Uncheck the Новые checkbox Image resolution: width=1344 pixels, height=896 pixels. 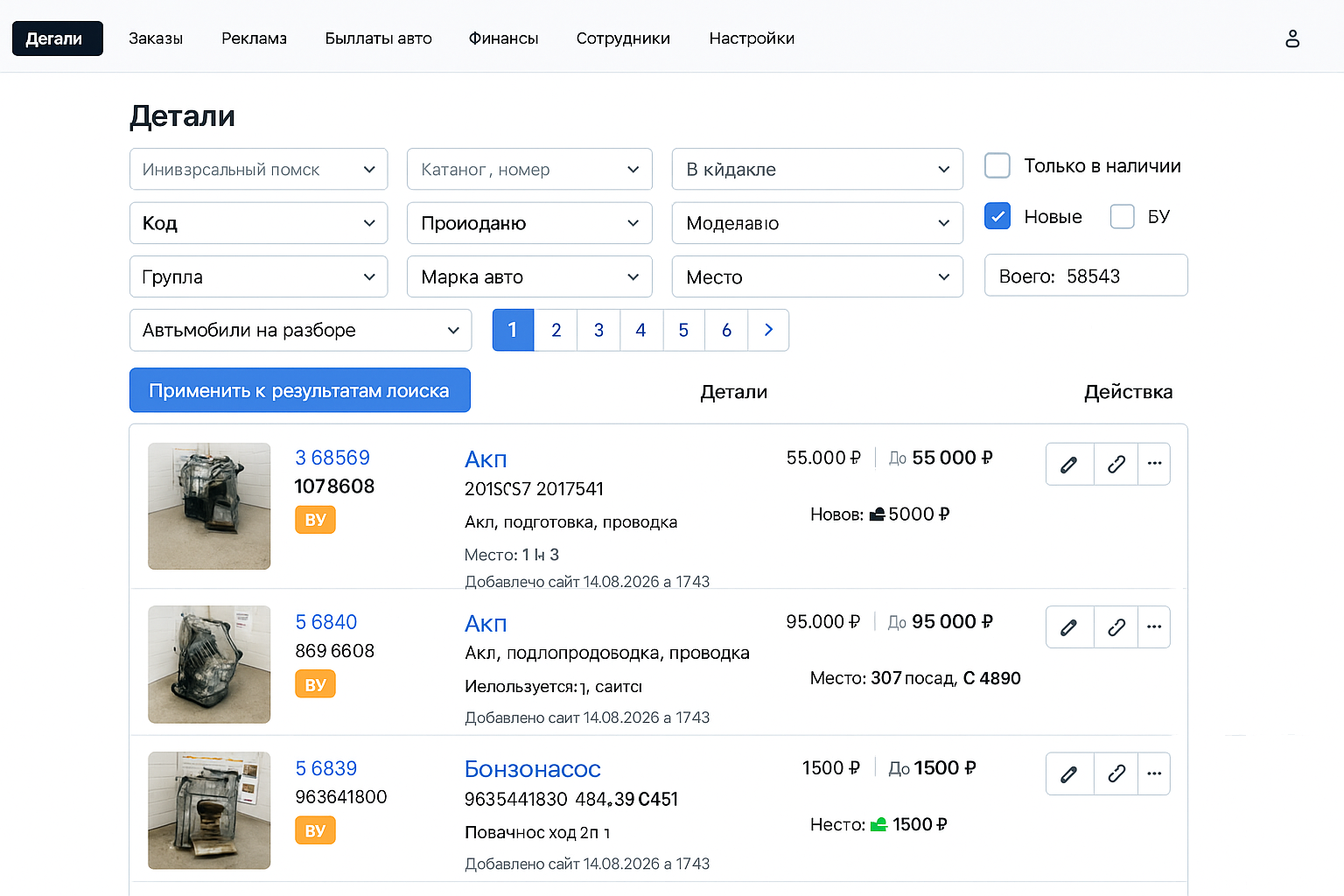pos(997,216)
